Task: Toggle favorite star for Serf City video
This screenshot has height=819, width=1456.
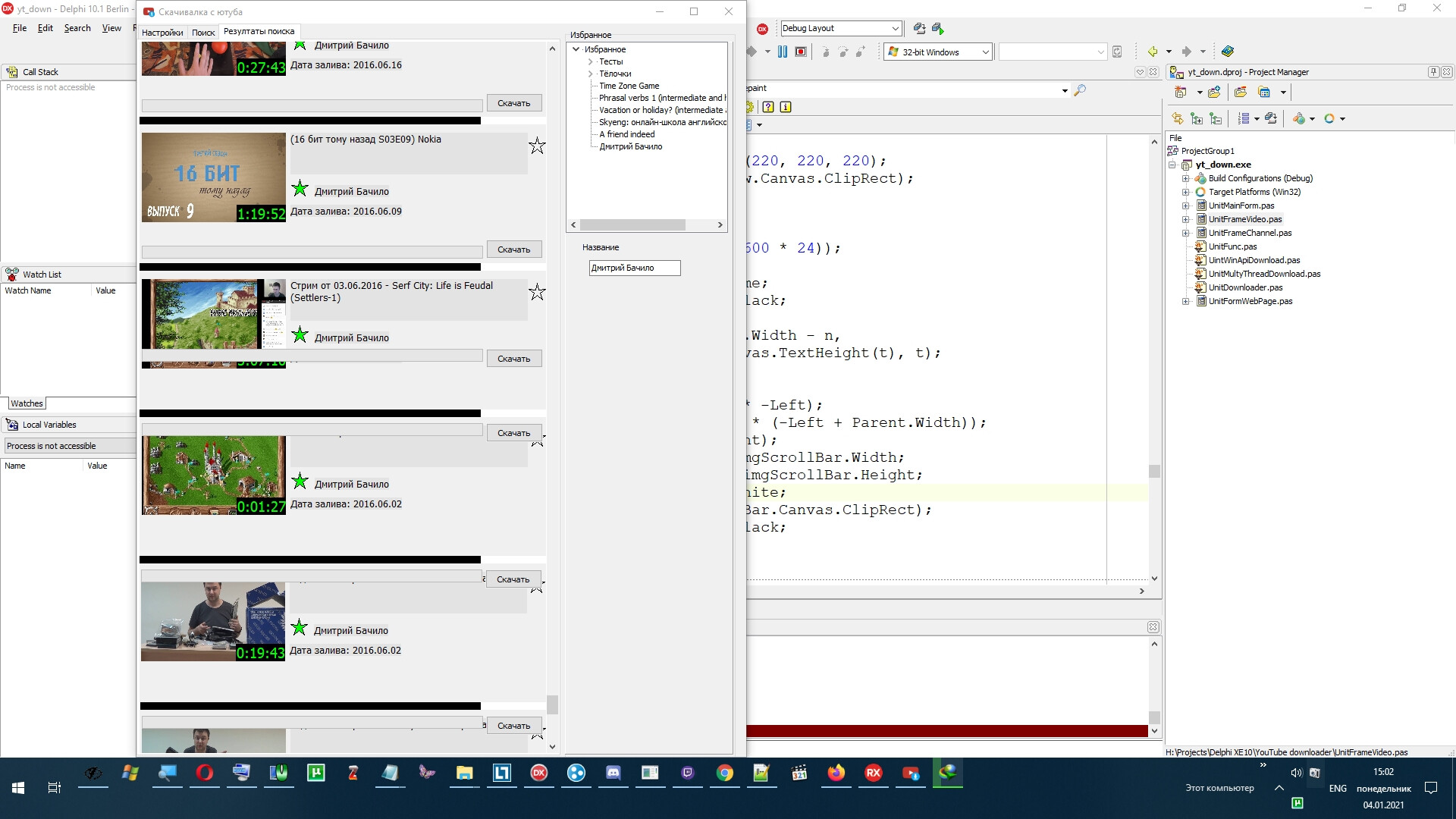Action: tap(537, 292)
